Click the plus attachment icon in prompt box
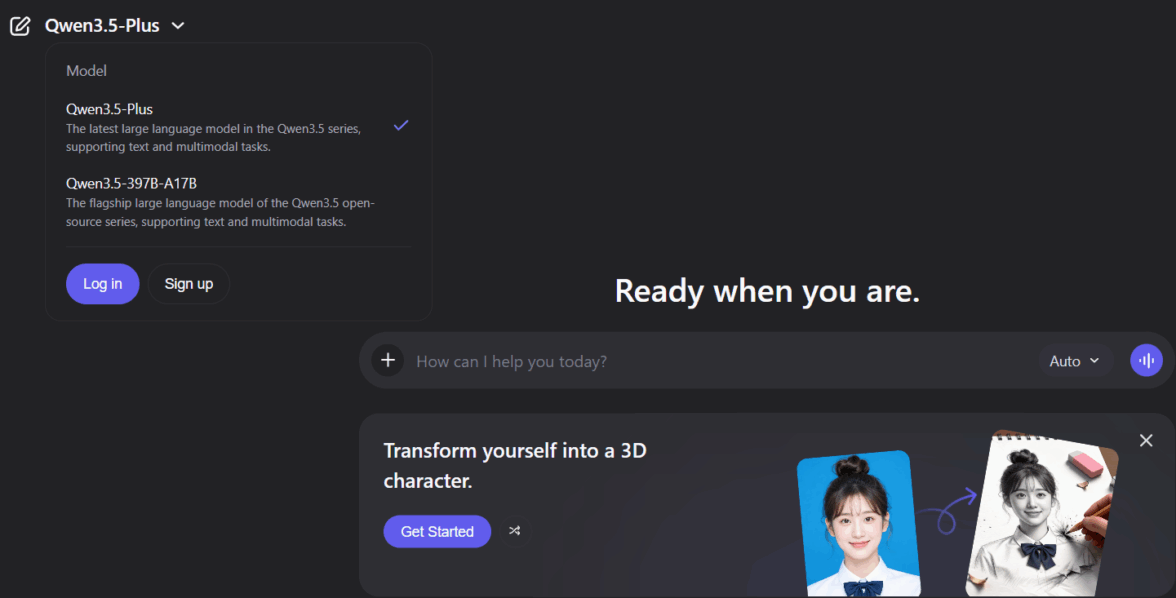Screen dimensions: 1176x598 tap(388, 361)
